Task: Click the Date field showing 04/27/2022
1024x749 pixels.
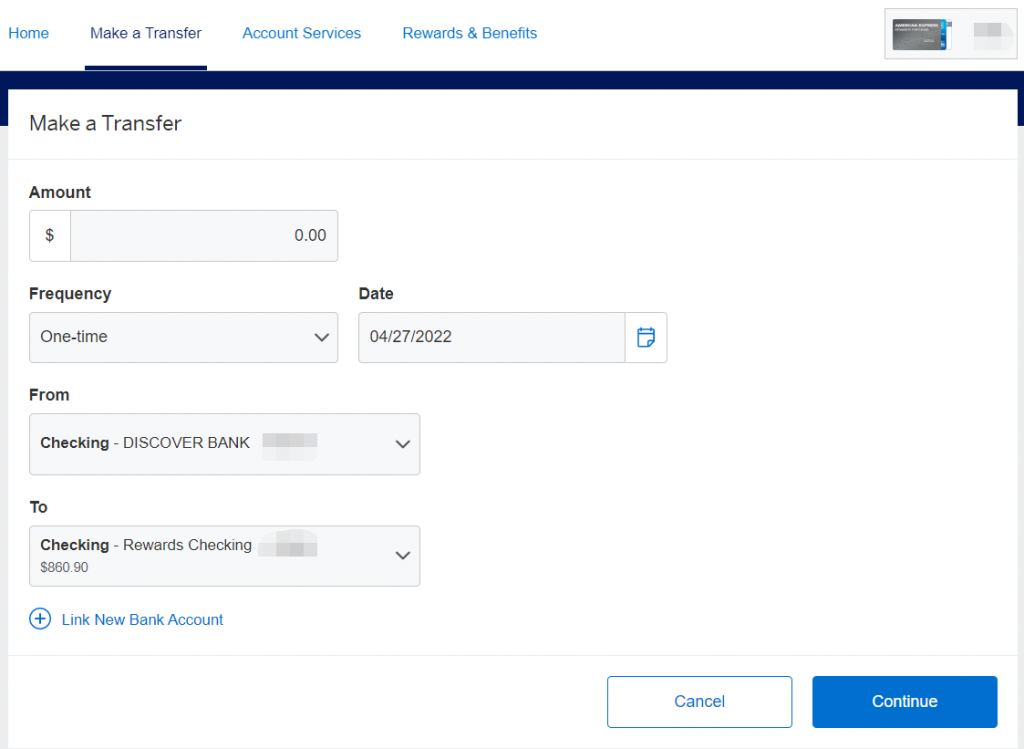Action: 492,338
